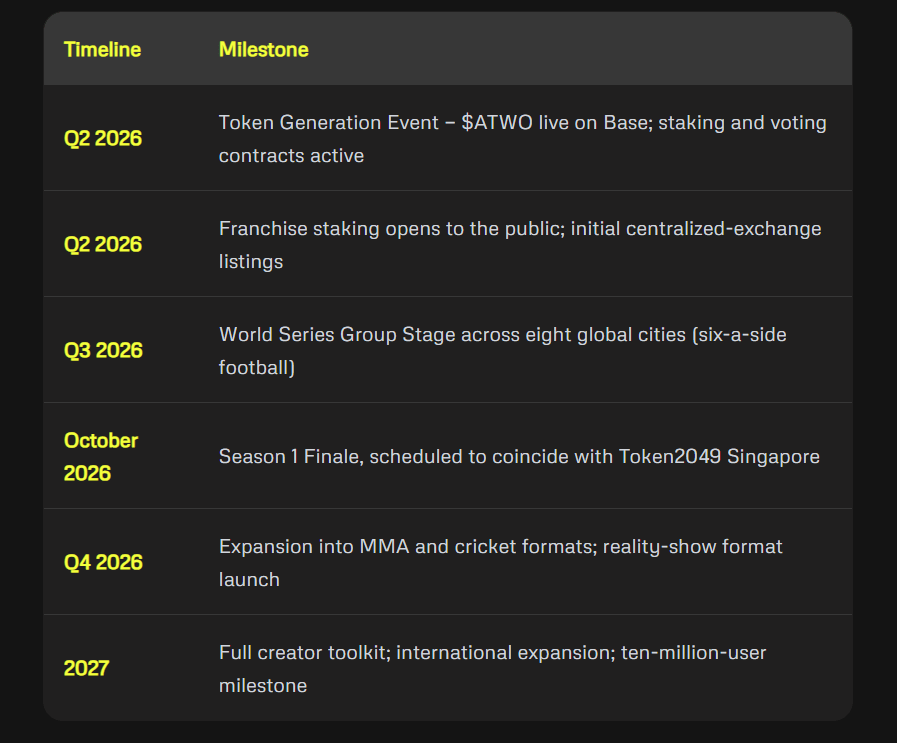Viewport: 897px width, 743px height.
Task: Click the Q3 2026 timeline cell
Action: click(x=103, y=350)
